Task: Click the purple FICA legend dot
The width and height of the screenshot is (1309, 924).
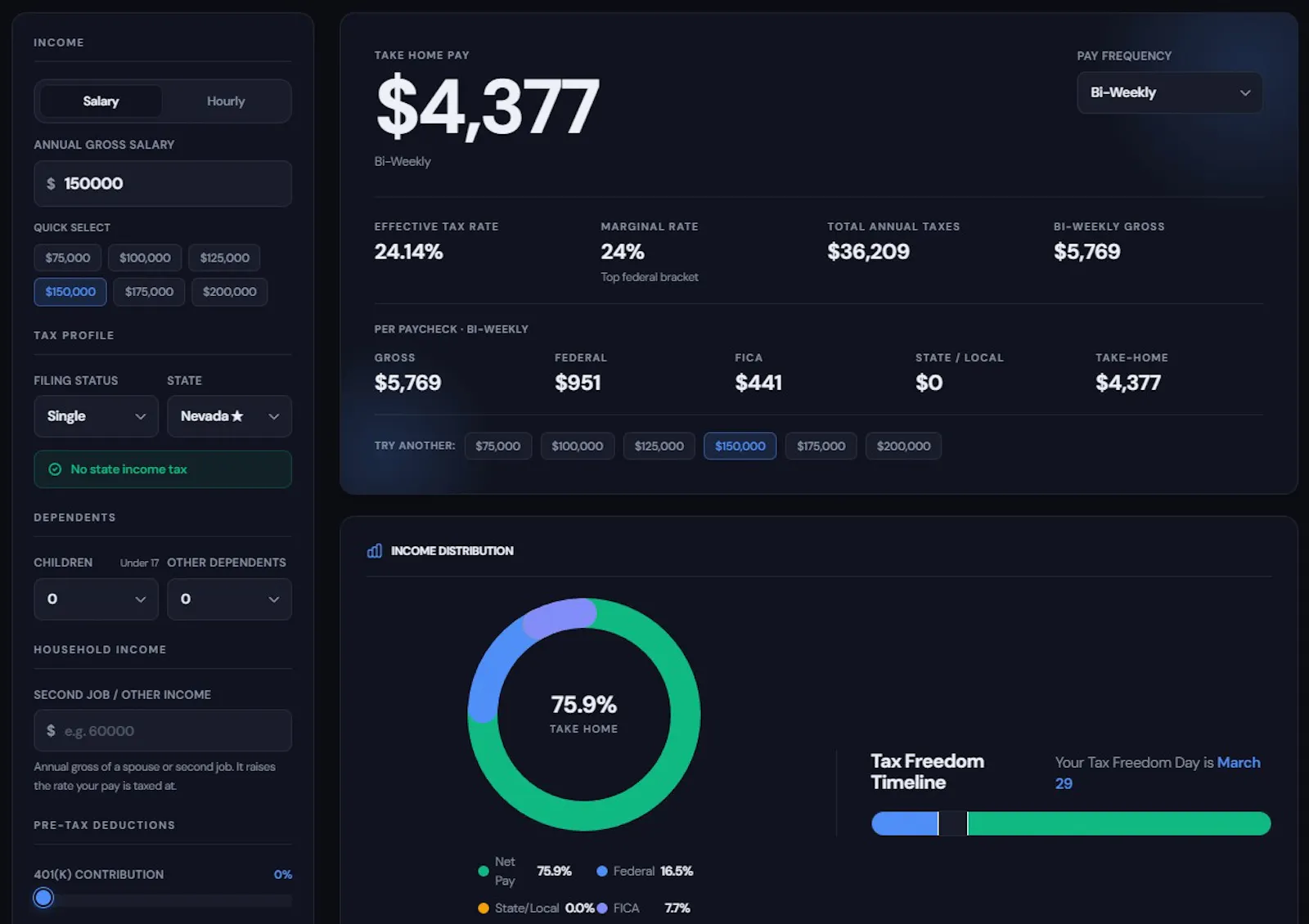Action: point(602,908)
